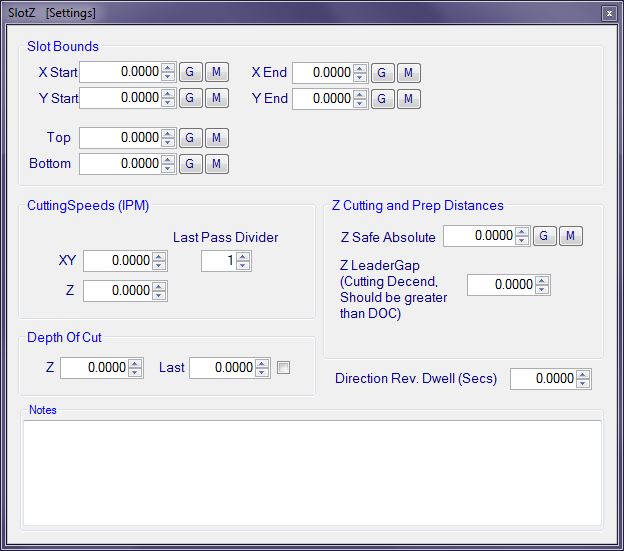Click inside the Notes text area
Screen dimensions: 624x551
pos(311,472)
